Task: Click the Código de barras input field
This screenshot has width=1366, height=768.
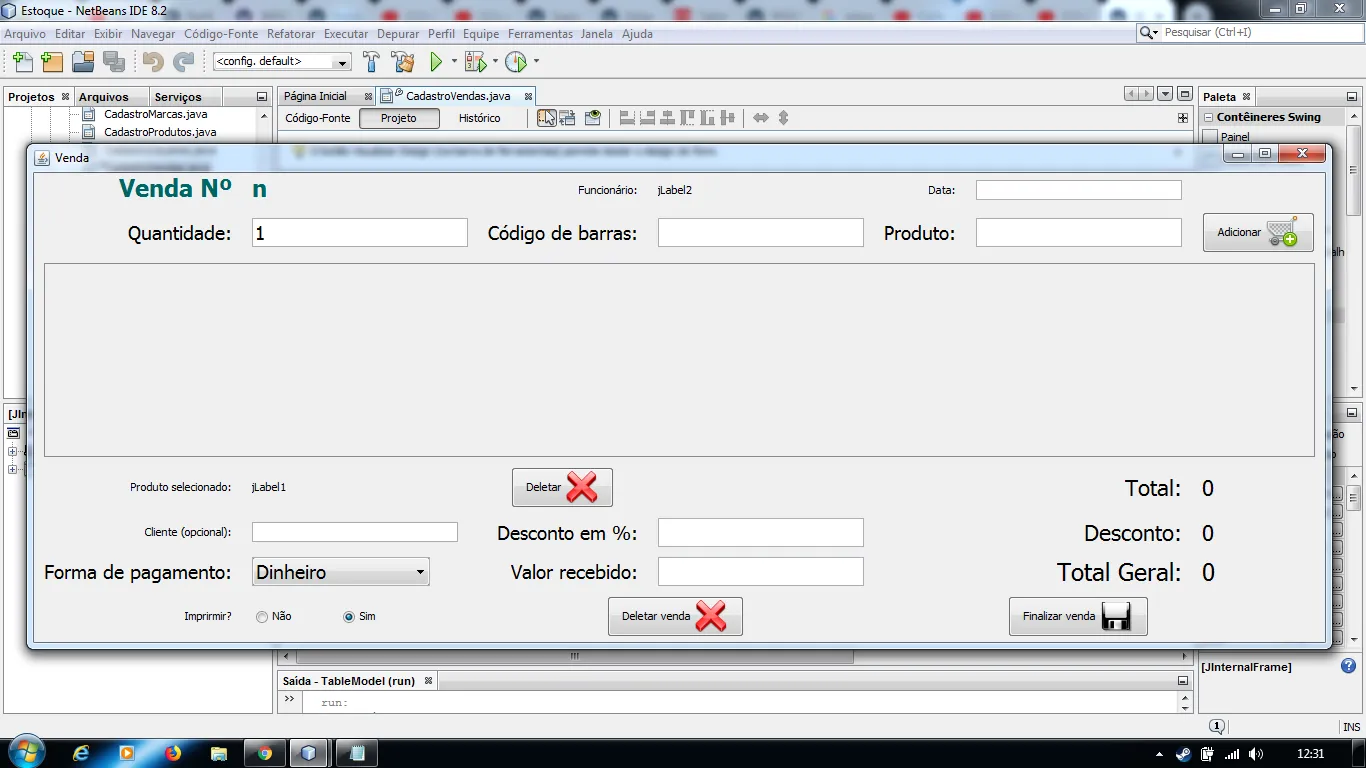Action: [x=760, y=233]
